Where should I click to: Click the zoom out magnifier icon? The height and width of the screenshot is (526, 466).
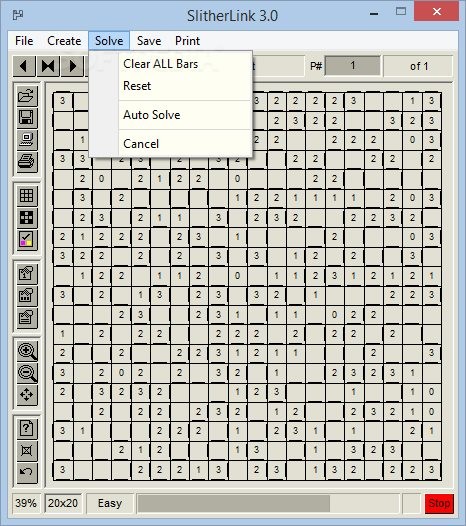(x=27, y=373)
